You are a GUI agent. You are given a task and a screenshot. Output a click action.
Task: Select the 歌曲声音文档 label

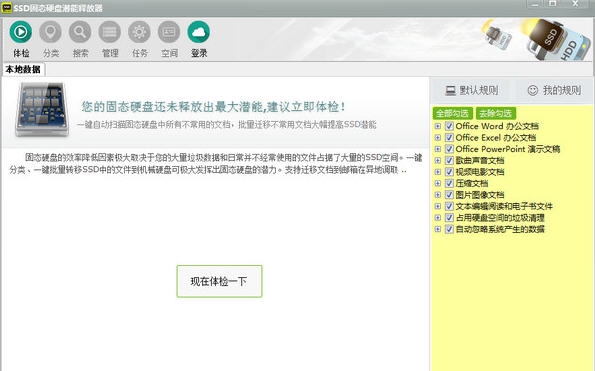pyautogui.click(x=480, y=160)
